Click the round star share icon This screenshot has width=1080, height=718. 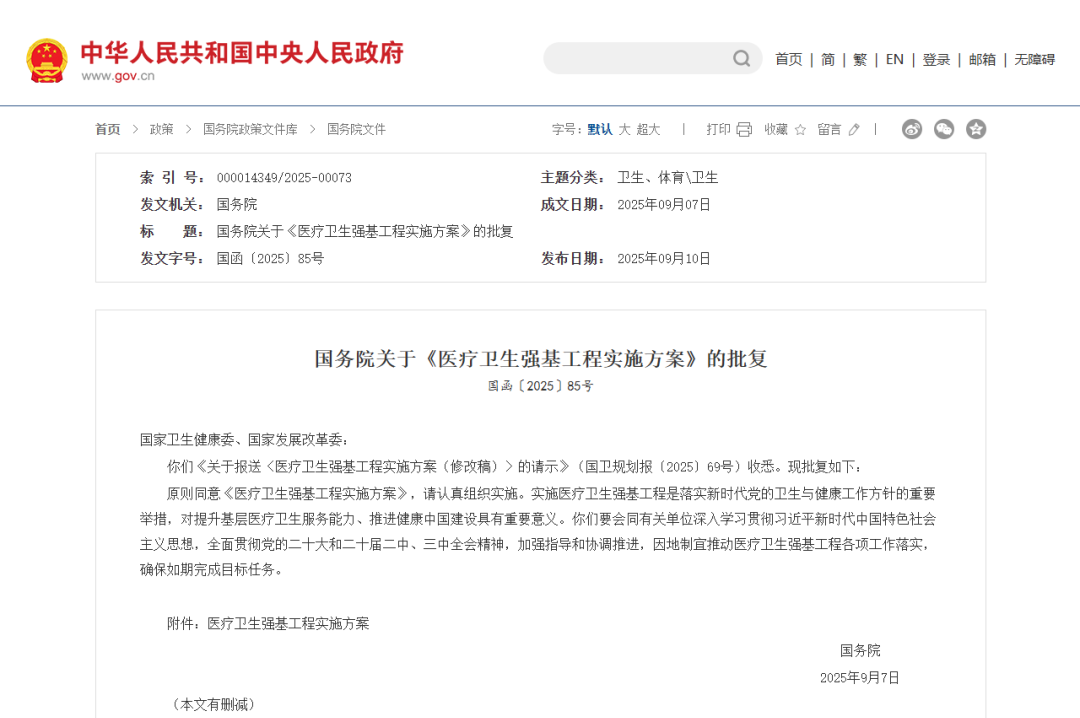tap(975, 129)
